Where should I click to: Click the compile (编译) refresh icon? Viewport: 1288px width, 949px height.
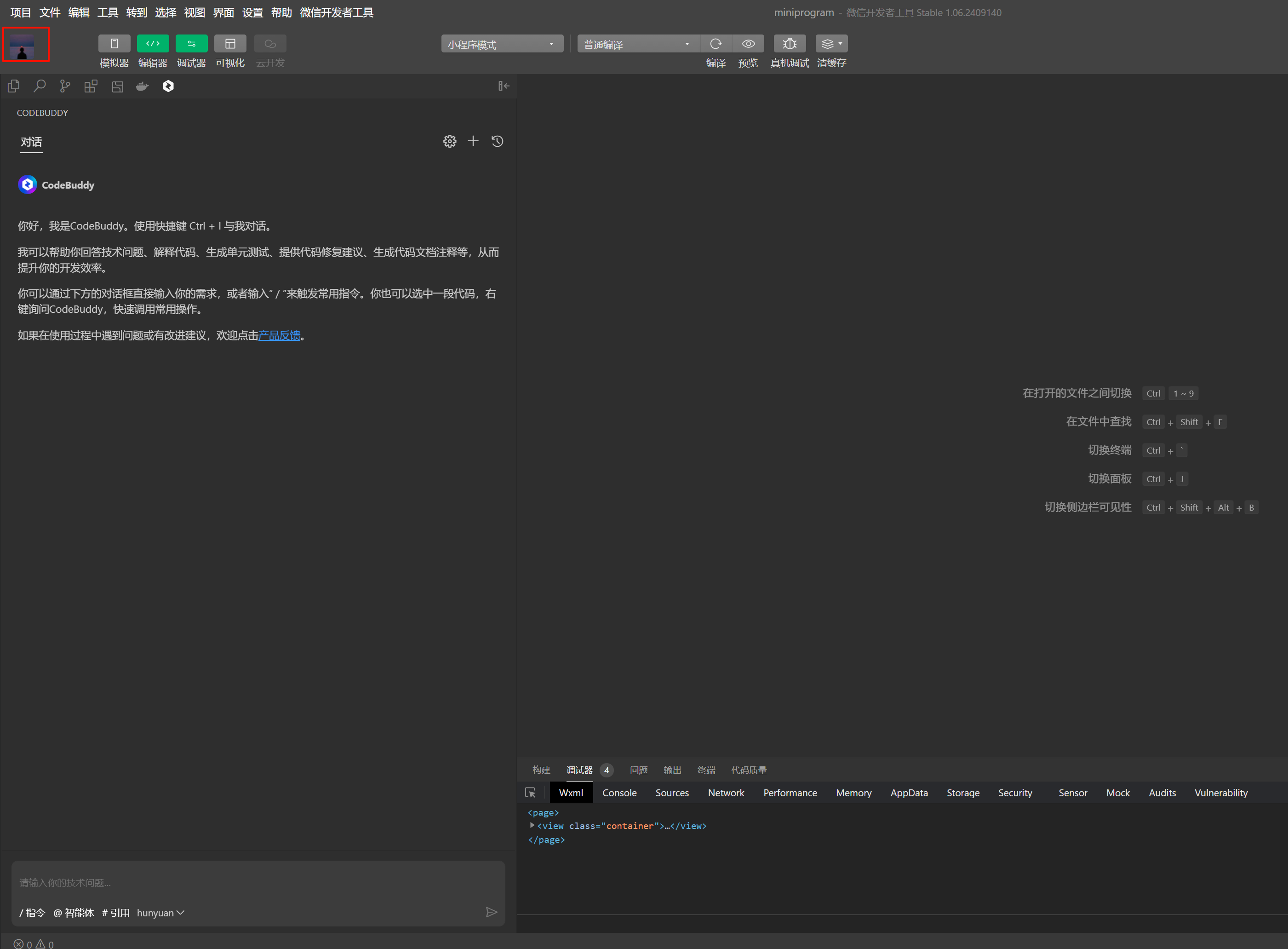[716, 44]
